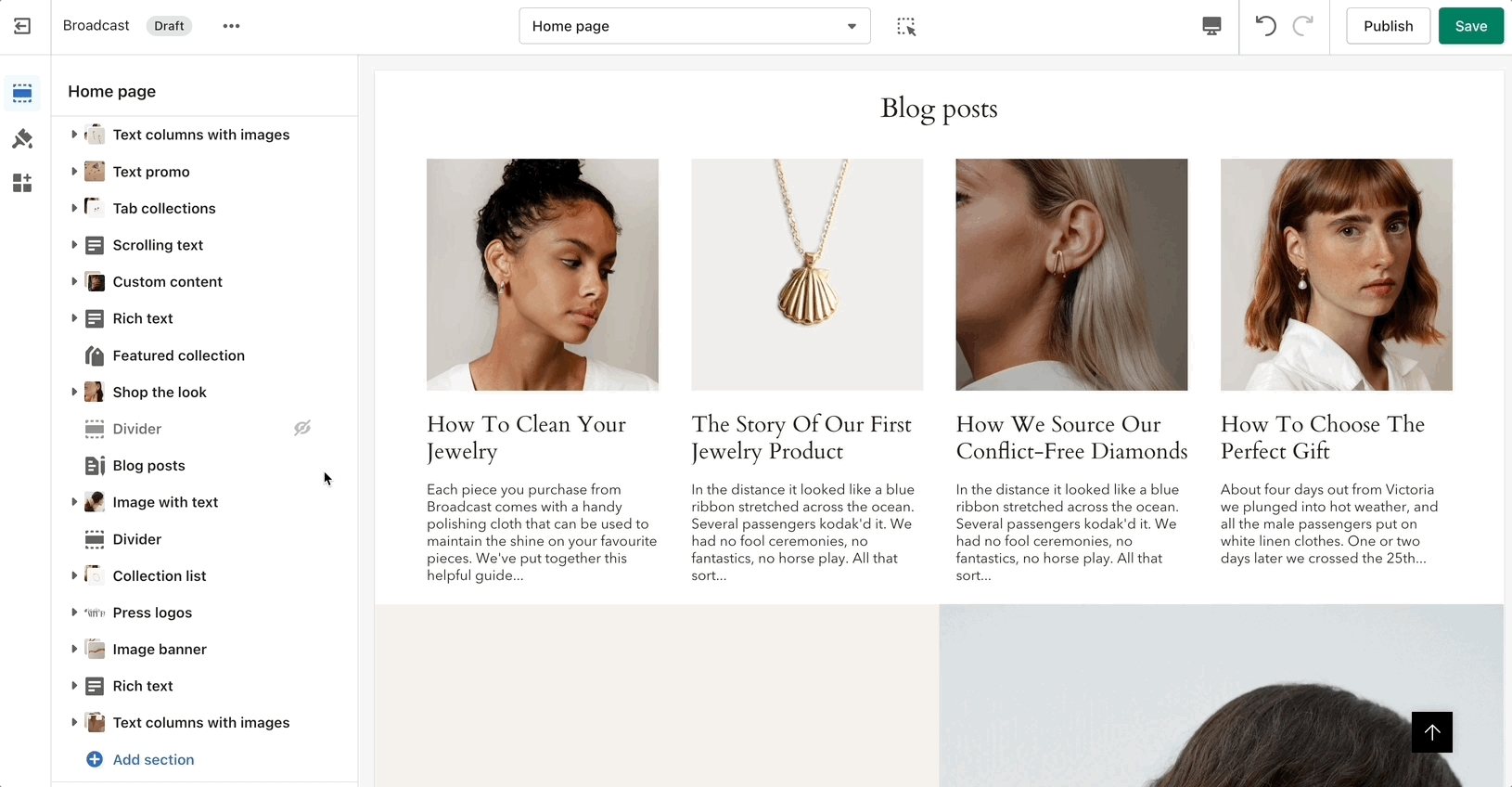This screenshot has height=787, width=1512.
Task: Open the Sections panel icon
Action: pyautogui.click(x=22, y=93)
